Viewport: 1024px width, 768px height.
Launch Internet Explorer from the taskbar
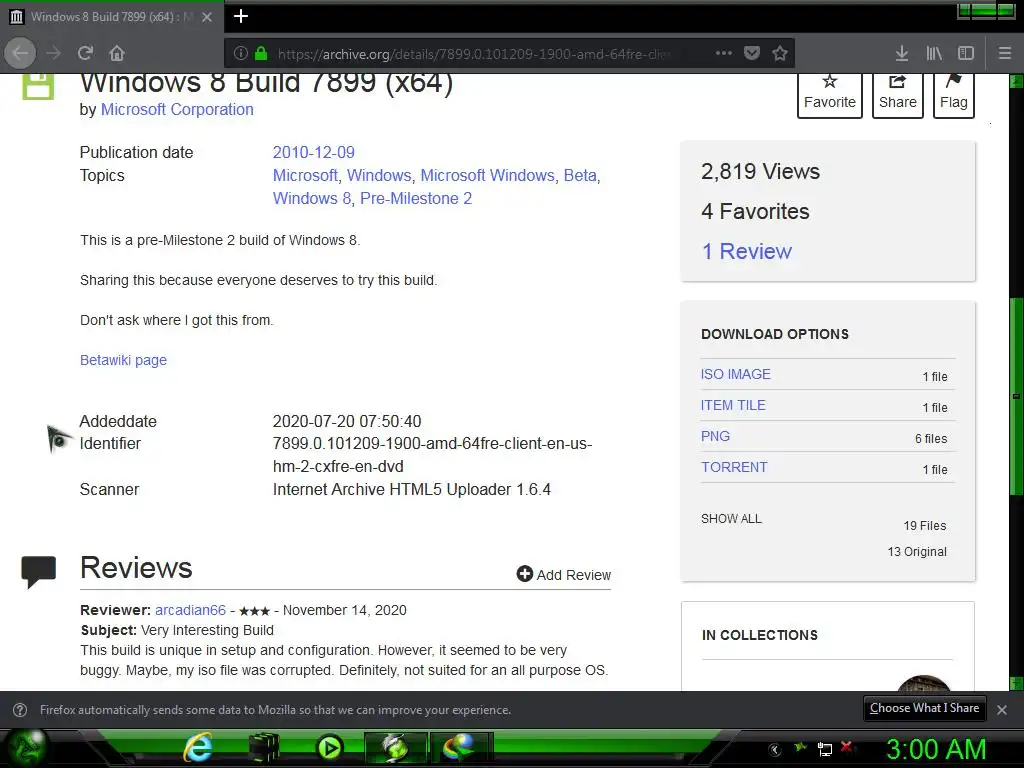click(x=198, y=748)
